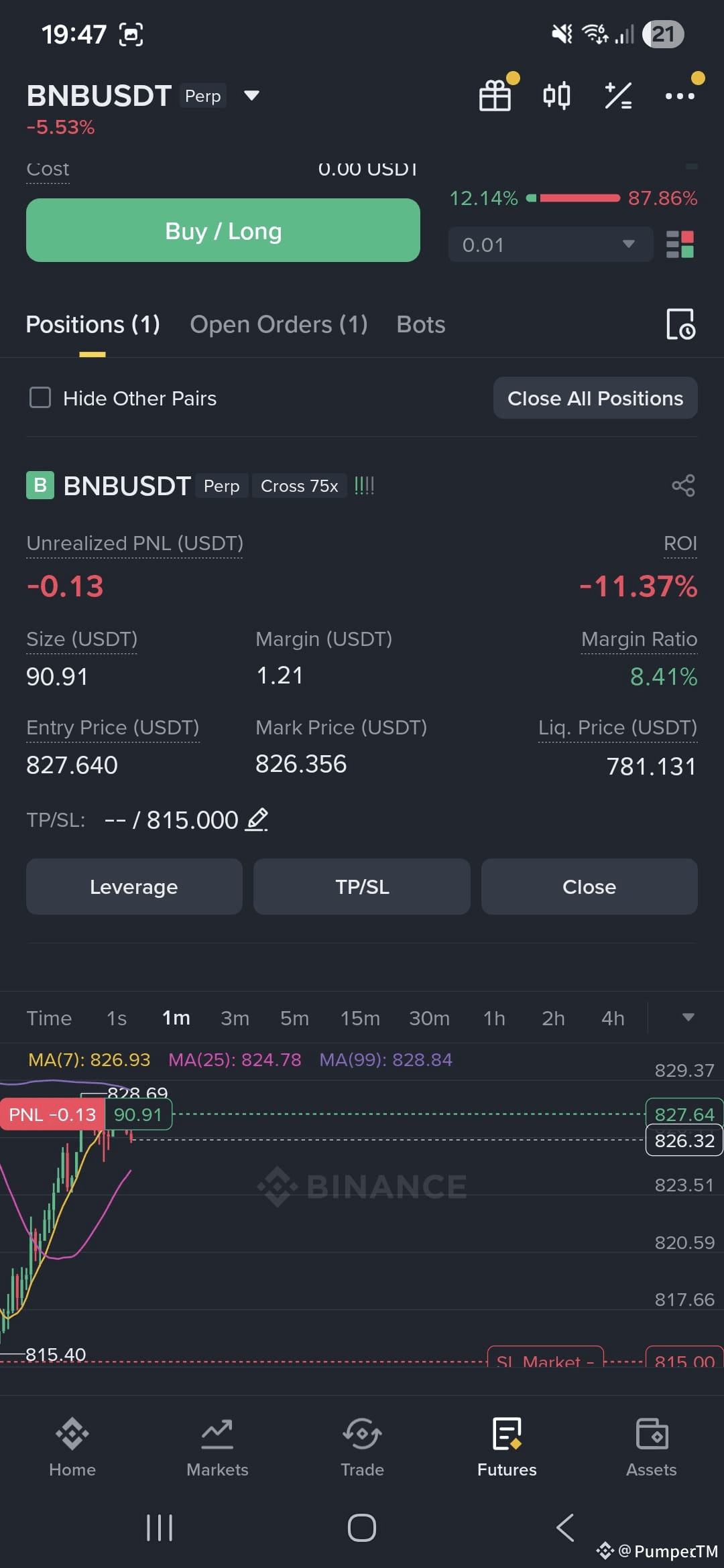724x1568 pixels.
Task: Select the 1m chart interval
Action: (176, 1018)
